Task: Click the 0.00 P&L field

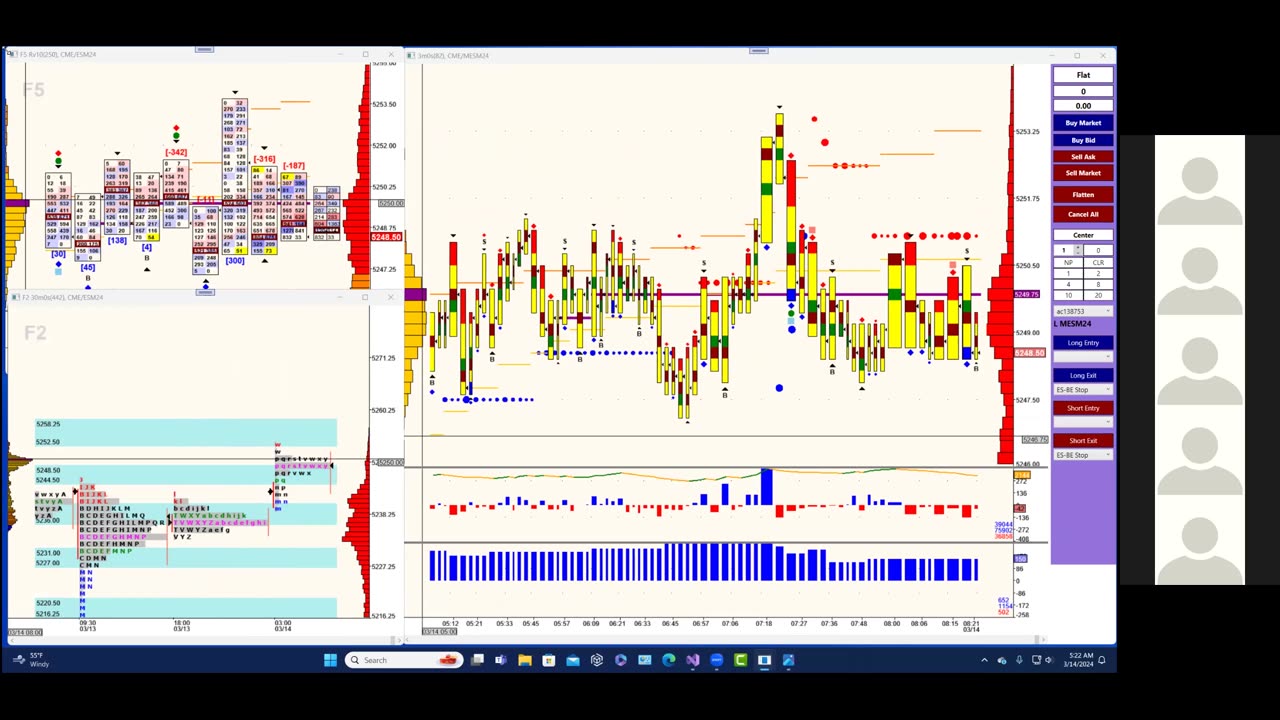Action: (x=1083, y=106)
